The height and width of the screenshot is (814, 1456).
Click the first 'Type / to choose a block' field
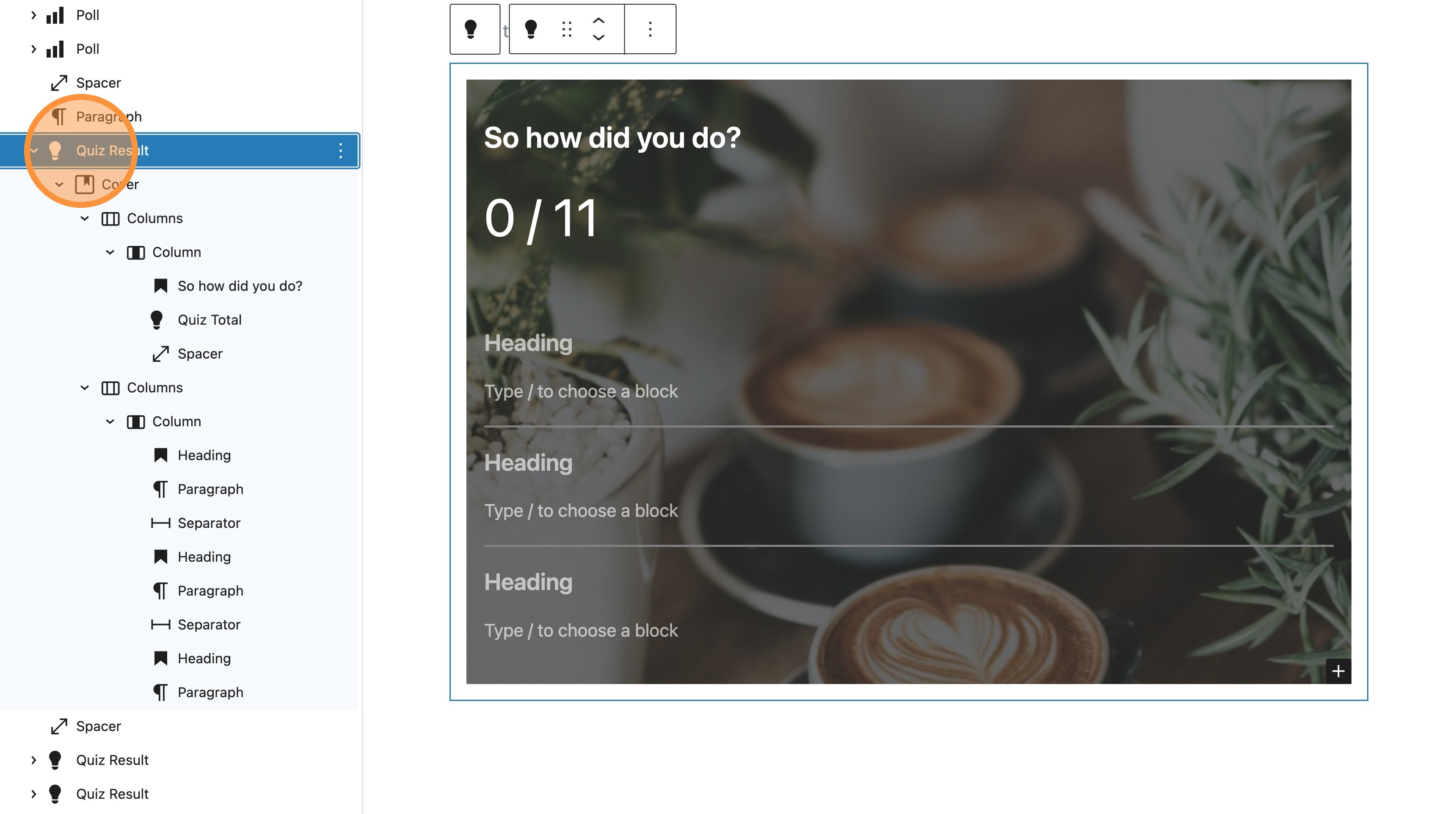[580, 391]
